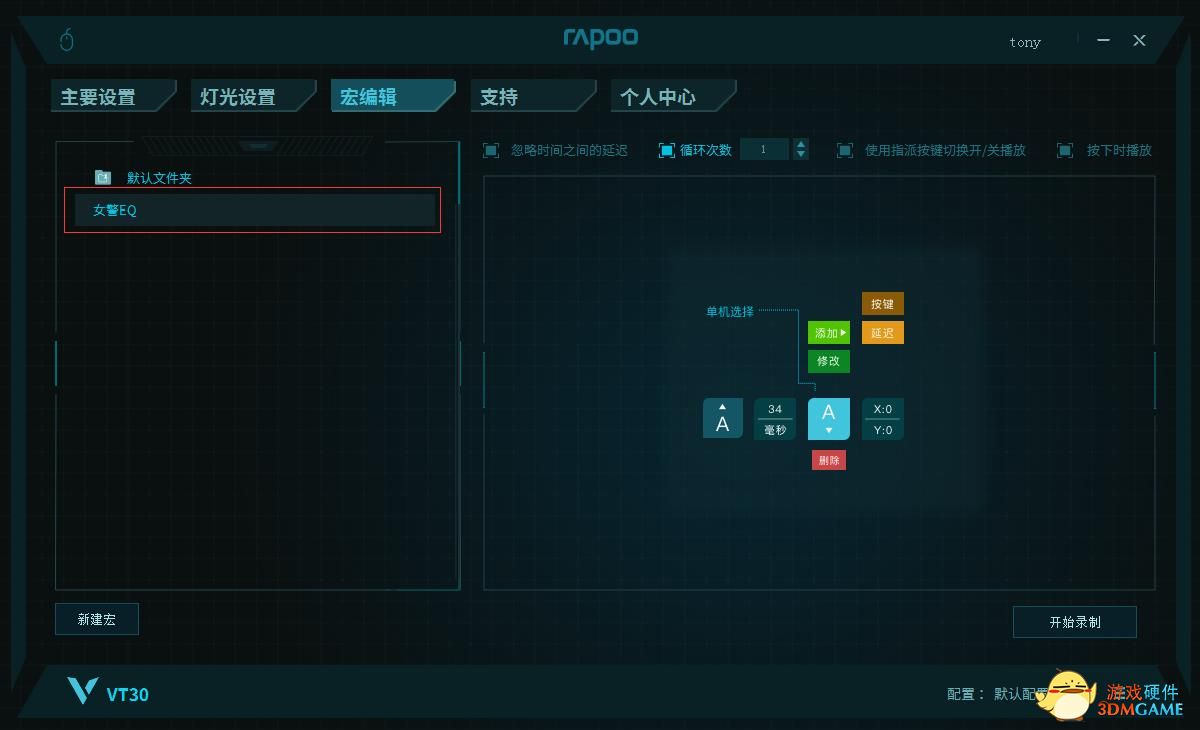Increase loop count with up arrow
The width and height of the screenshot is (1200, 730).
pos(801,144)
